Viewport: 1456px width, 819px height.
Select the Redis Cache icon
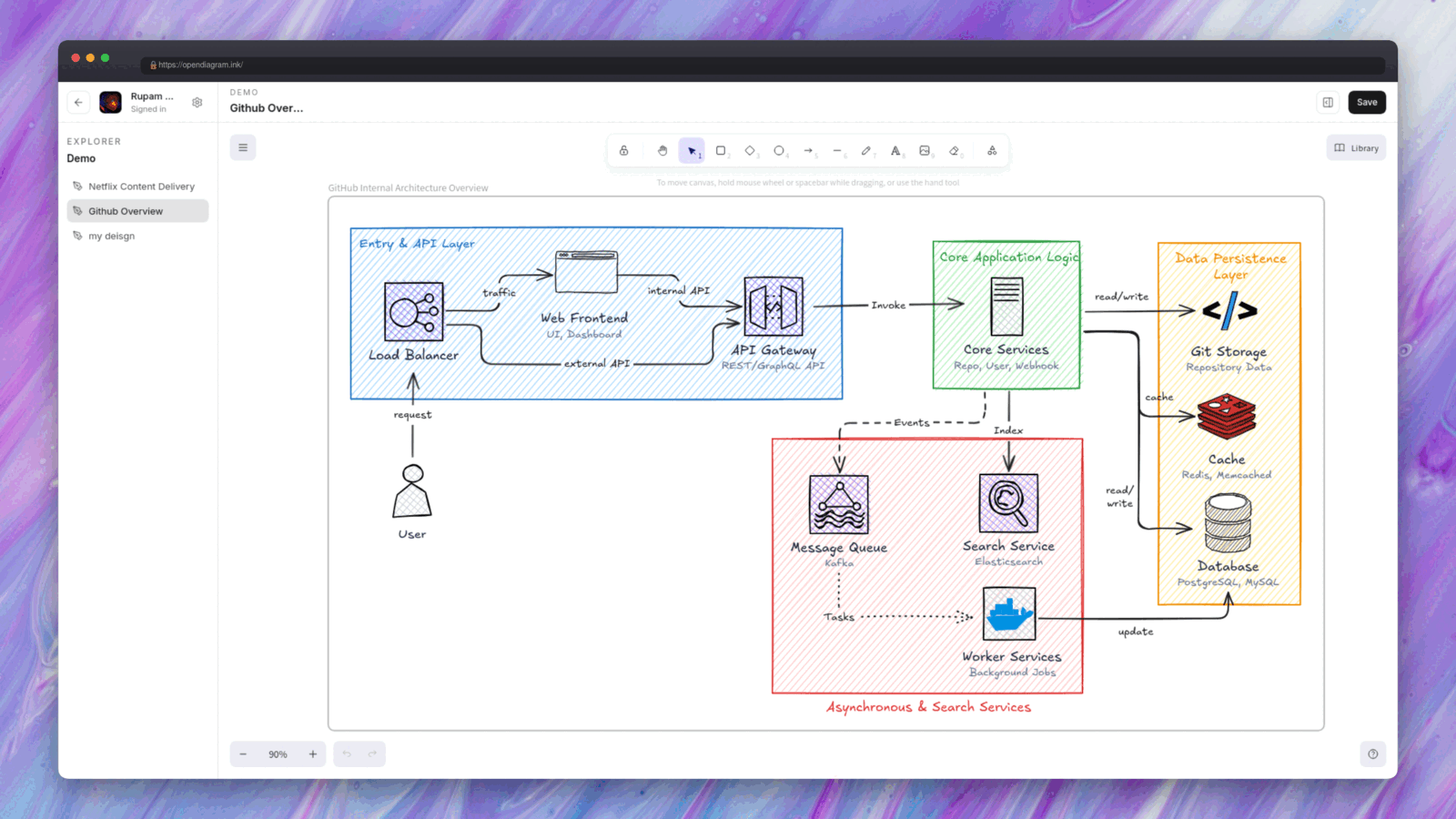point(1227,417)
